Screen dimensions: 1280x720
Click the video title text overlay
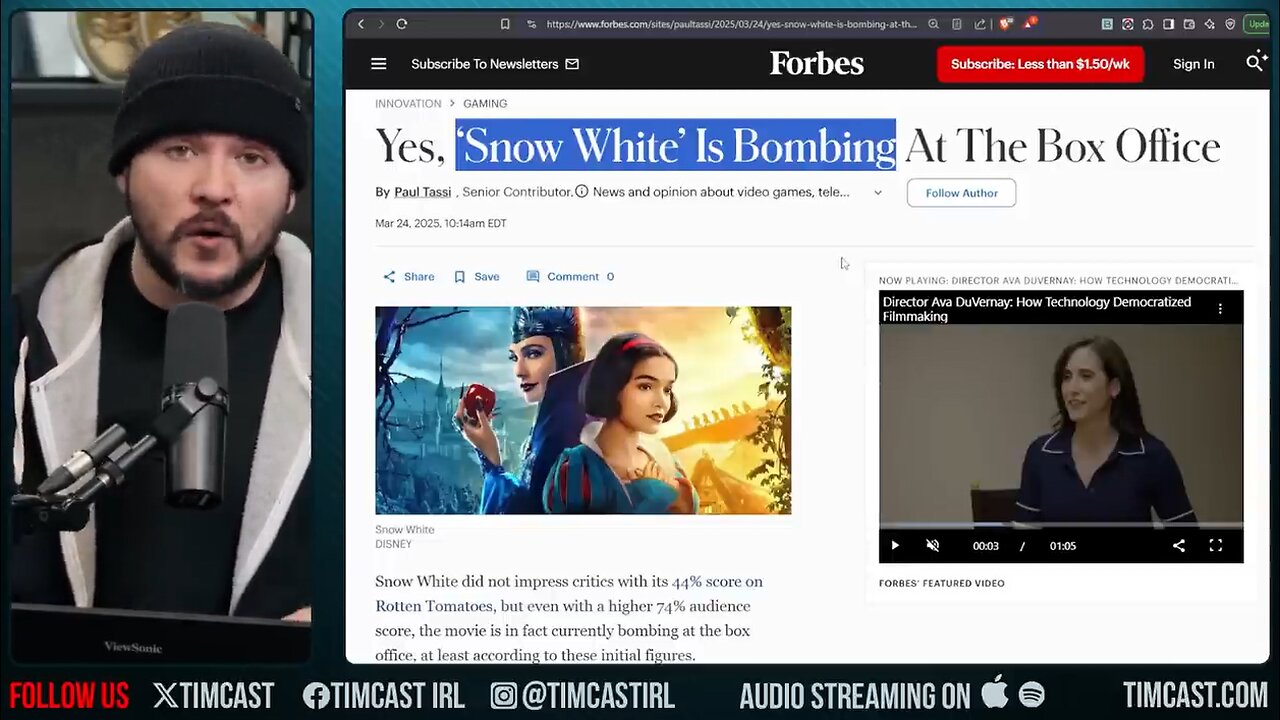pyautogui.click(x=1037, y=309)
